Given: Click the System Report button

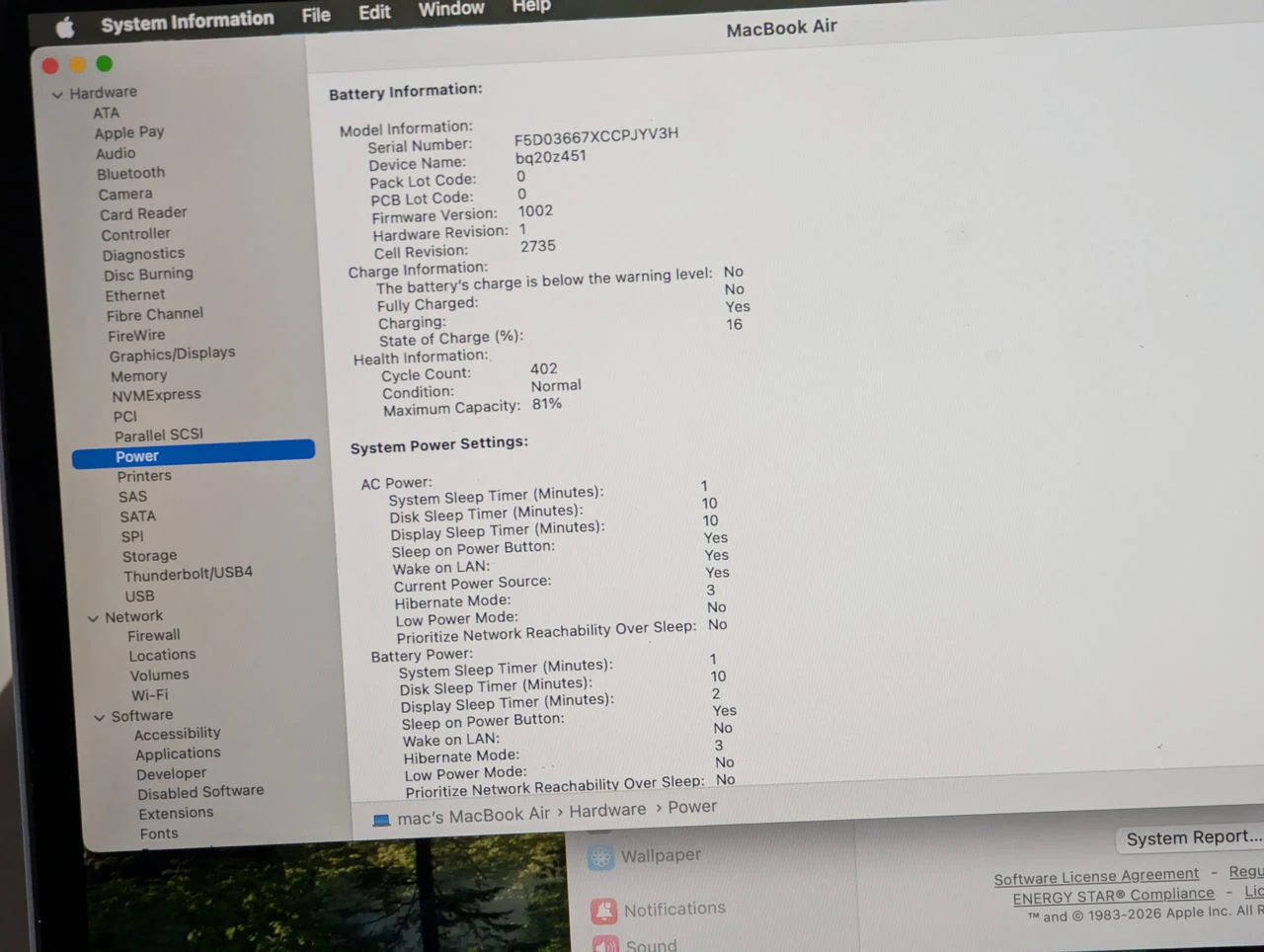Looking at the screenshot, I should click(1193, 837).
